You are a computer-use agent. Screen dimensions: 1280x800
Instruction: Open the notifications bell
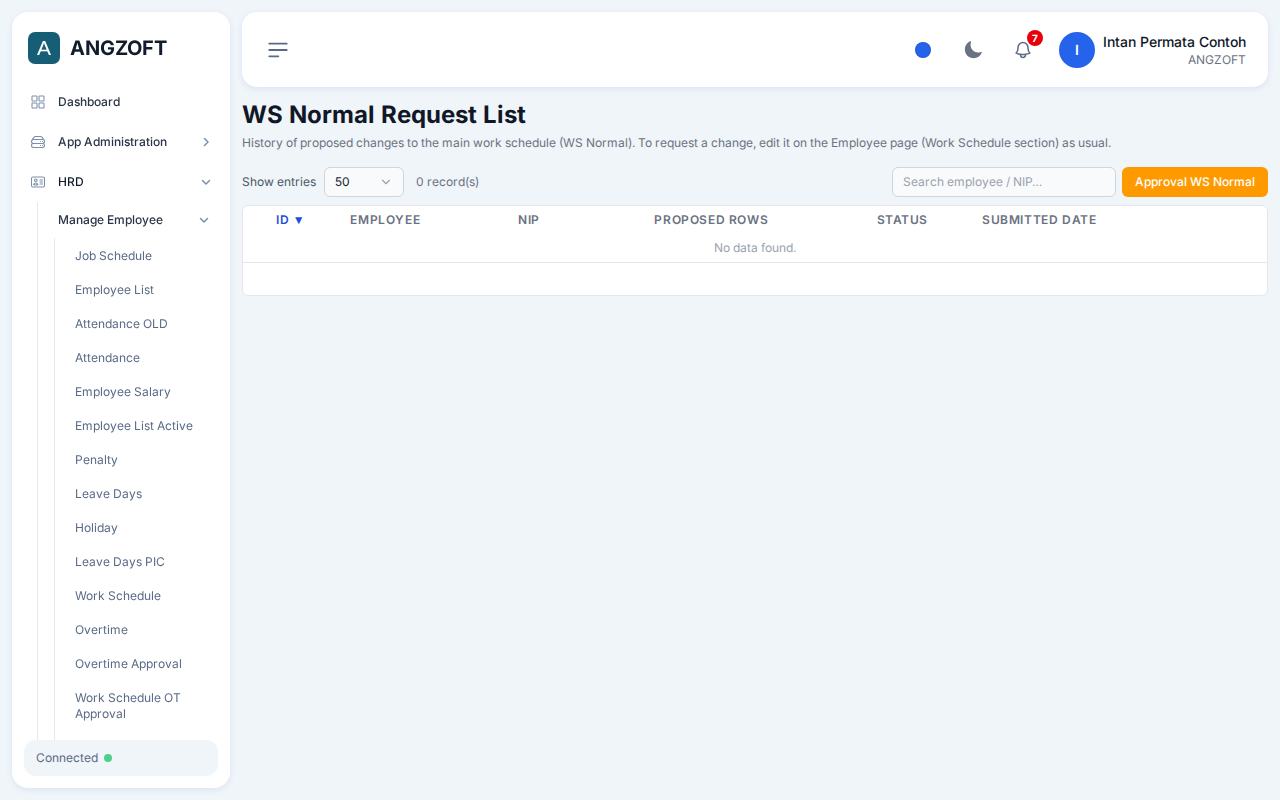tap(1023, 50)
